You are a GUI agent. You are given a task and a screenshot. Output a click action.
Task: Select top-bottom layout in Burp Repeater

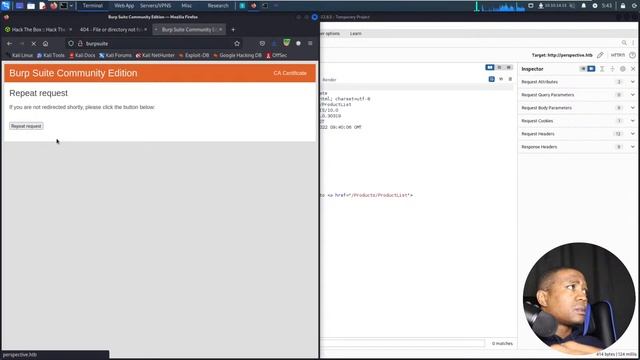coord(499,67)
